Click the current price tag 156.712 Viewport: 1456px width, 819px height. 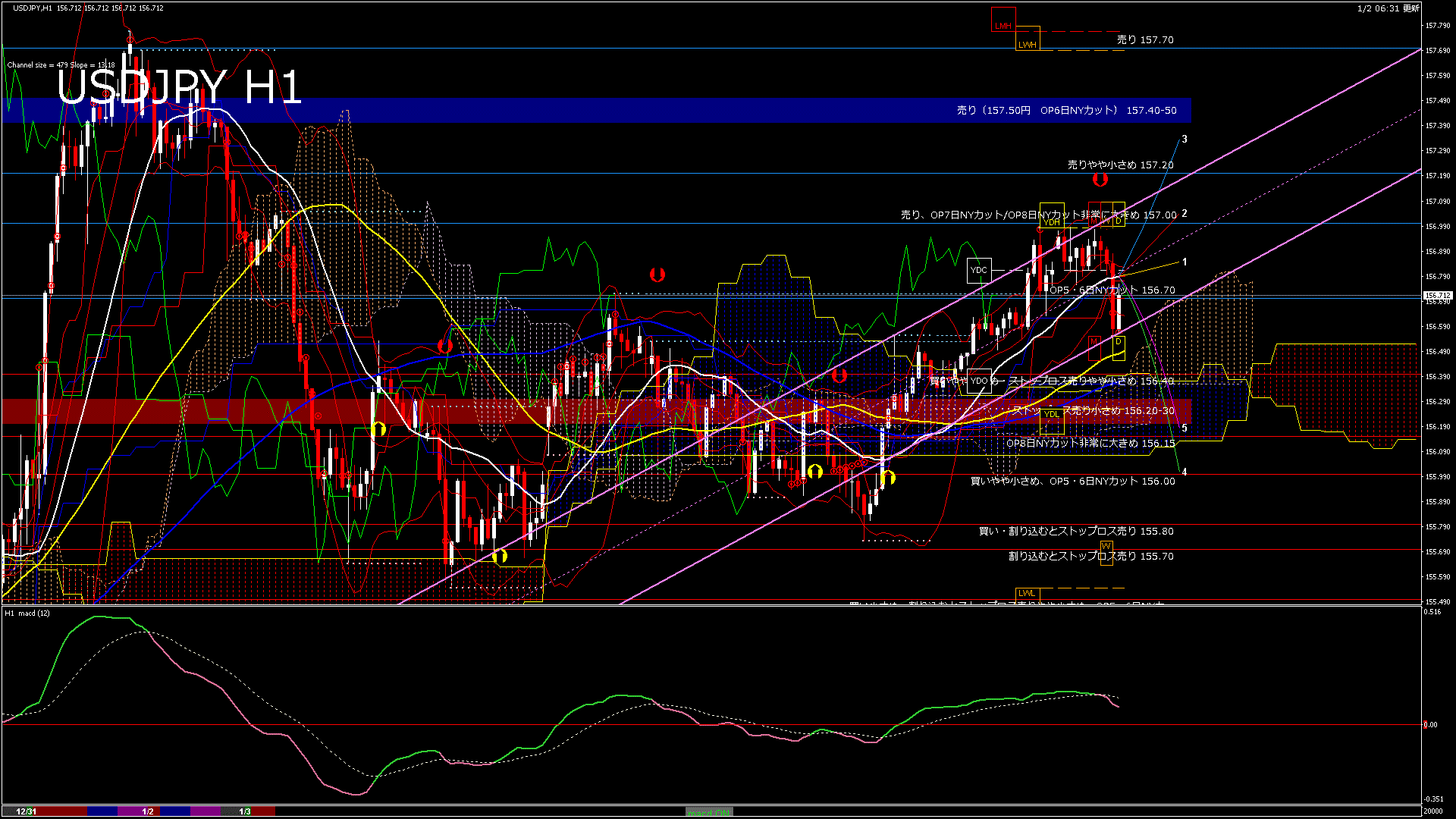[1437, 296]
